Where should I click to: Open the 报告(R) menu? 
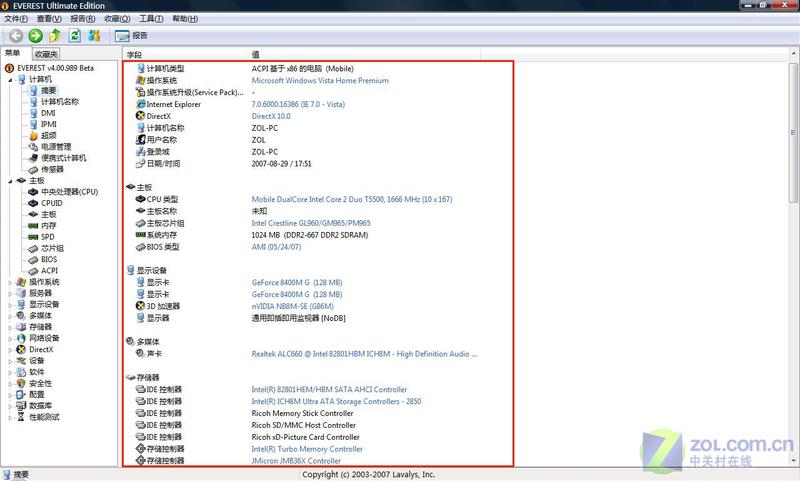click(83, 19)
